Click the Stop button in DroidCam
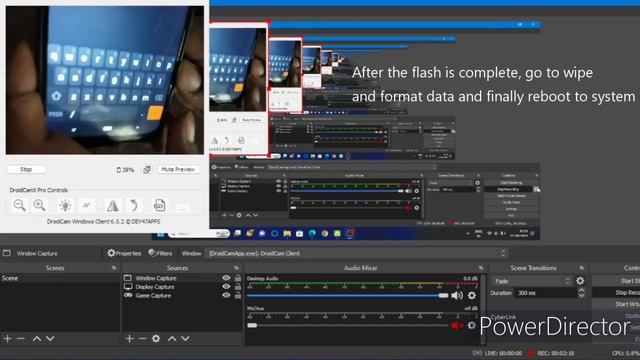This screenshot has height=360, width=640. click(x=26, y=169)
